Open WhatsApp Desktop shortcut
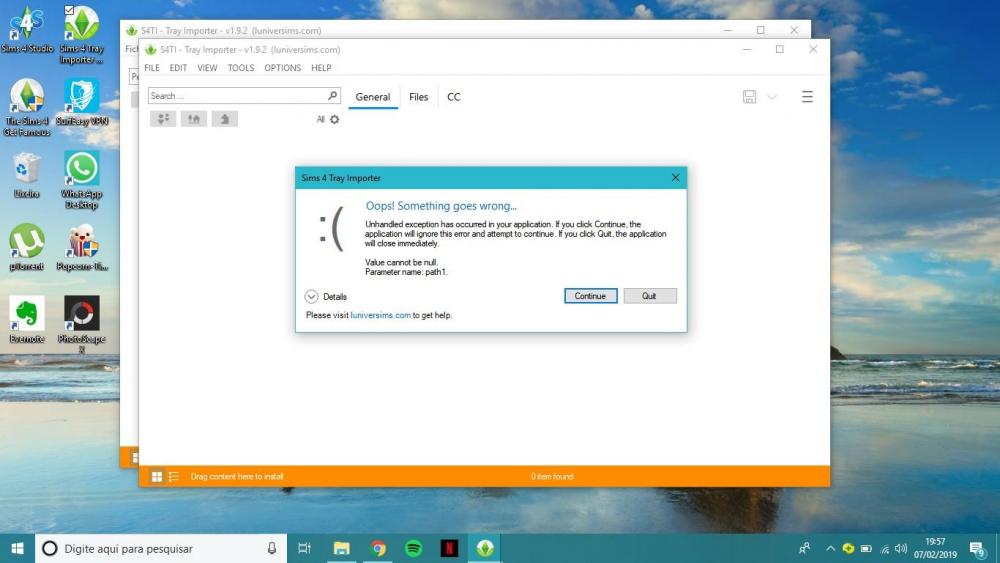Viewport: 1000px width, 563px height. click(x=82, y=180)
